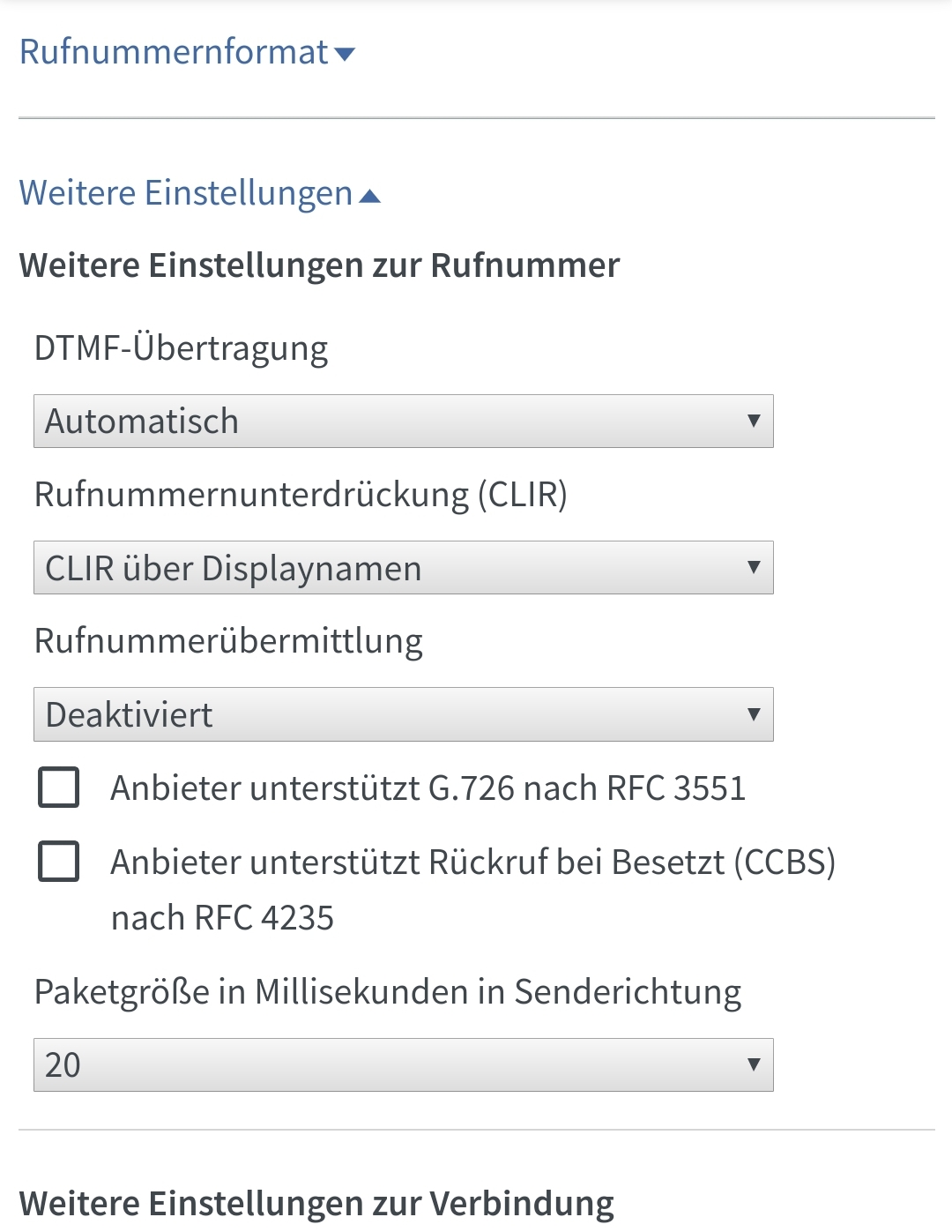Viewport: 952px width, 1232px height.
Task: Click the up triangle beside Weitere Einstellungen
Action: pyautogui.click(x=370, y=196)
